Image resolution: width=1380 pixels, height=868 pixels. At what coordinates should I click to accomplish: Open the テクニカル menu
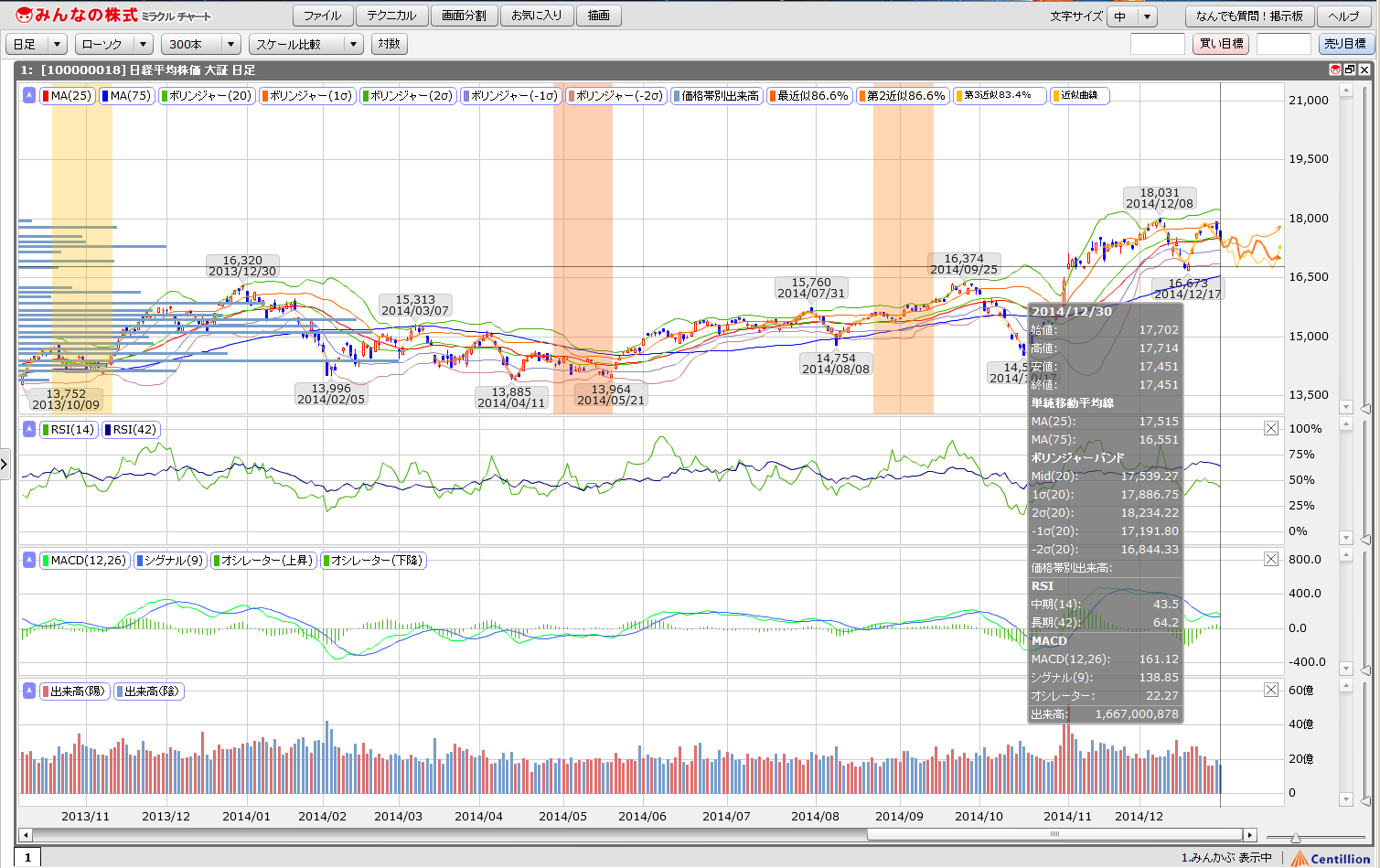click(391, 16)
